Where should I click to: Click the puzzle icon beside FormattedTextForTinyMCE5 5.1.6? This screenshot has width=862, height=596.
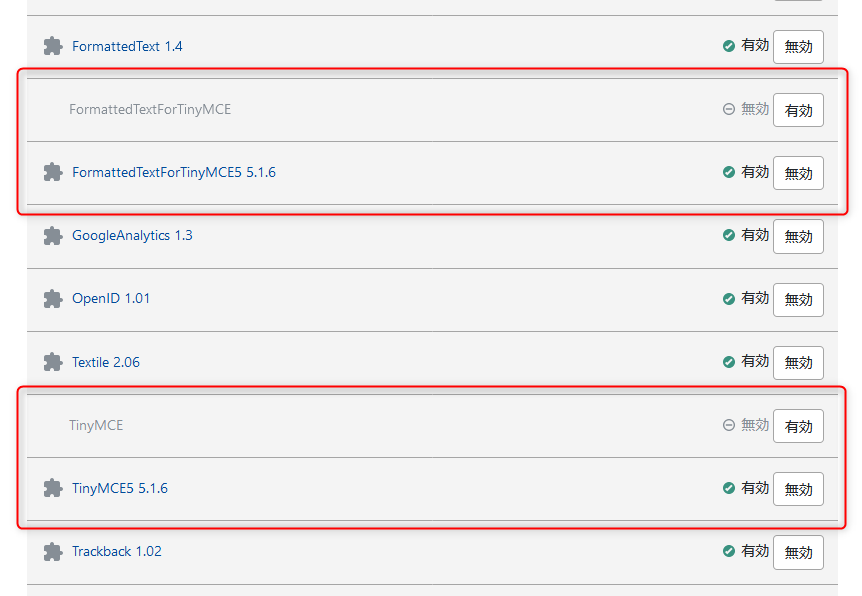(x=53, y=172)
